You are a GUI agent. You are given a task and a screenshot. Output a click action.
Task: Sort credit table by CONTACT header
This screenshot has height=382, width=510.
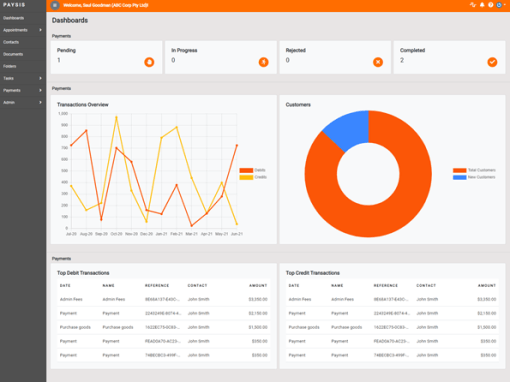click(x=426, y=286)
